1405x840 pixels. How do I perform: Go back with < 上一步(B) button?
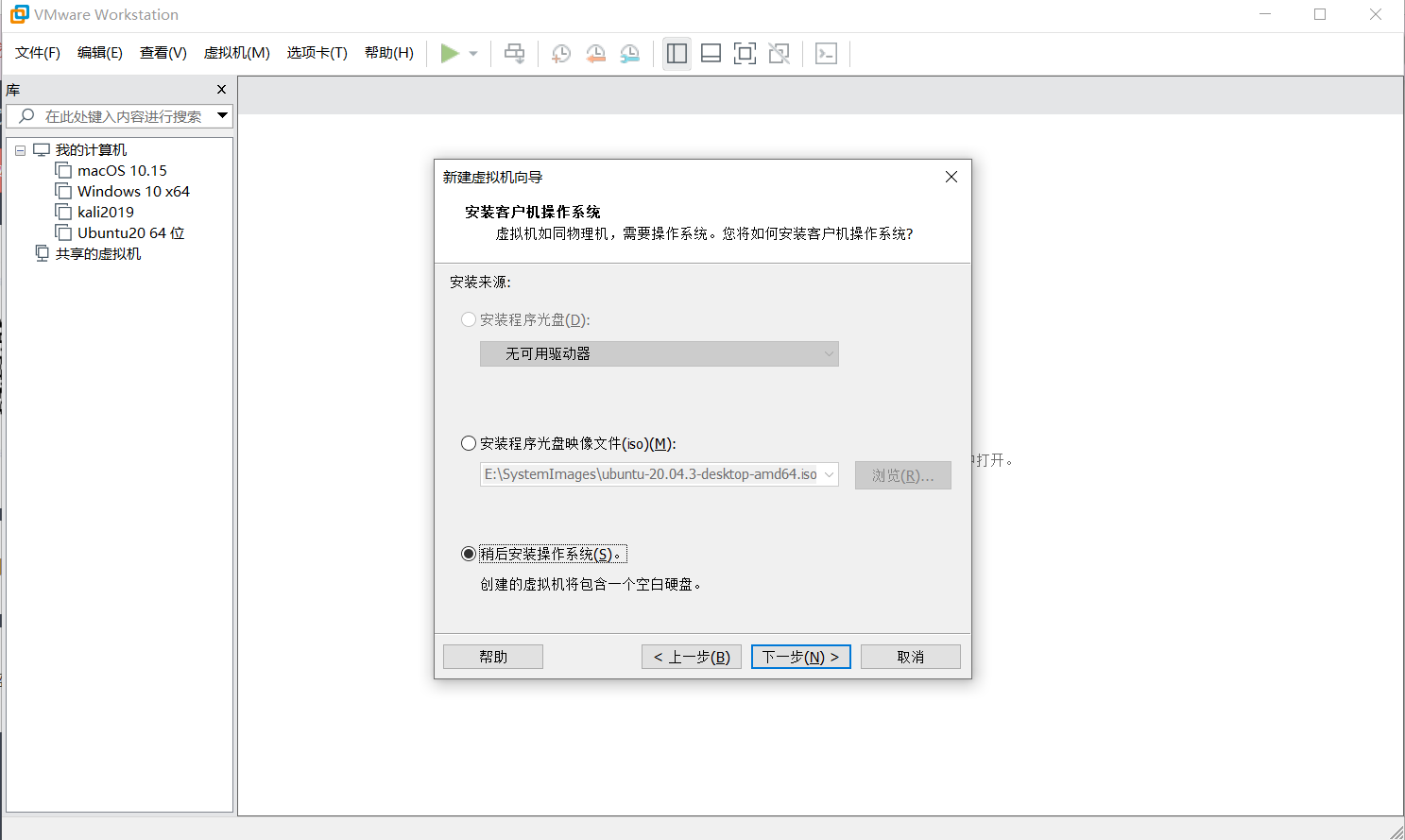692,657
